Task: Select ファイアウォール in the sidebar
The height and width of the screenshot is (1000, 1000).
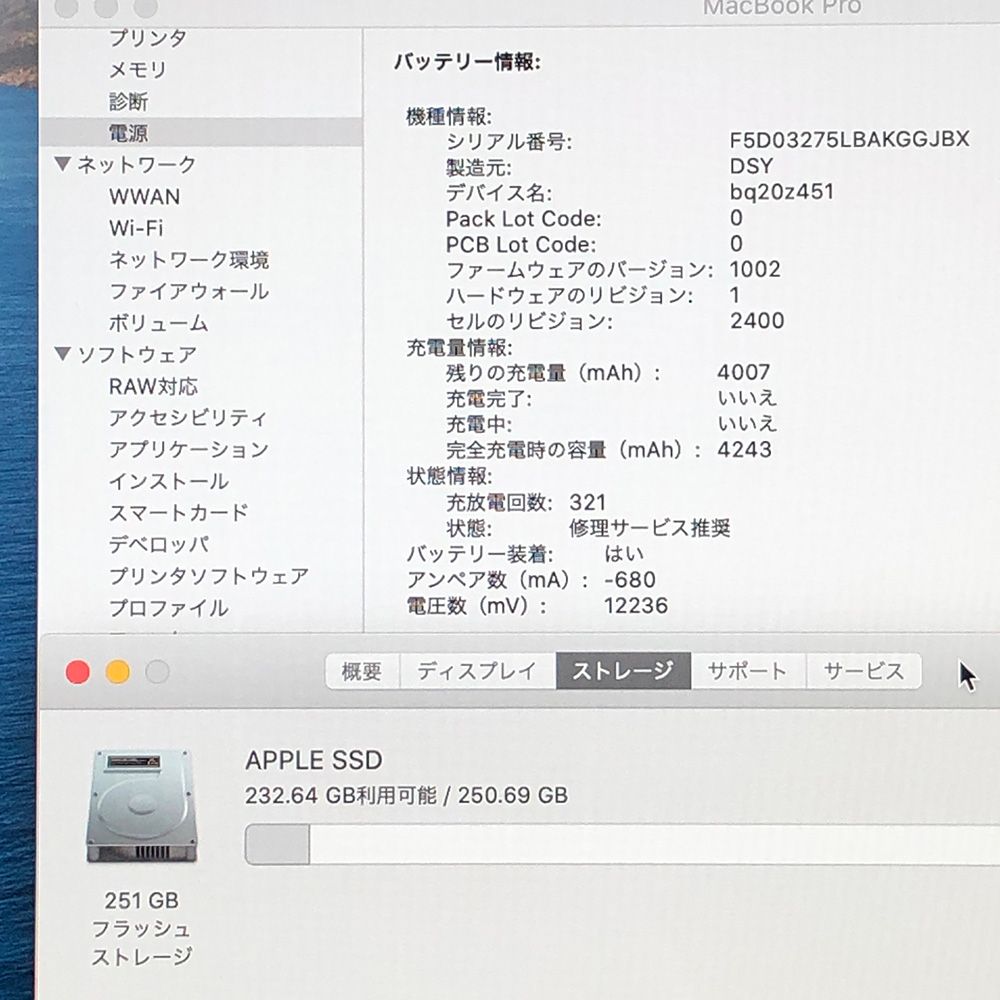Action: point(188,291)
